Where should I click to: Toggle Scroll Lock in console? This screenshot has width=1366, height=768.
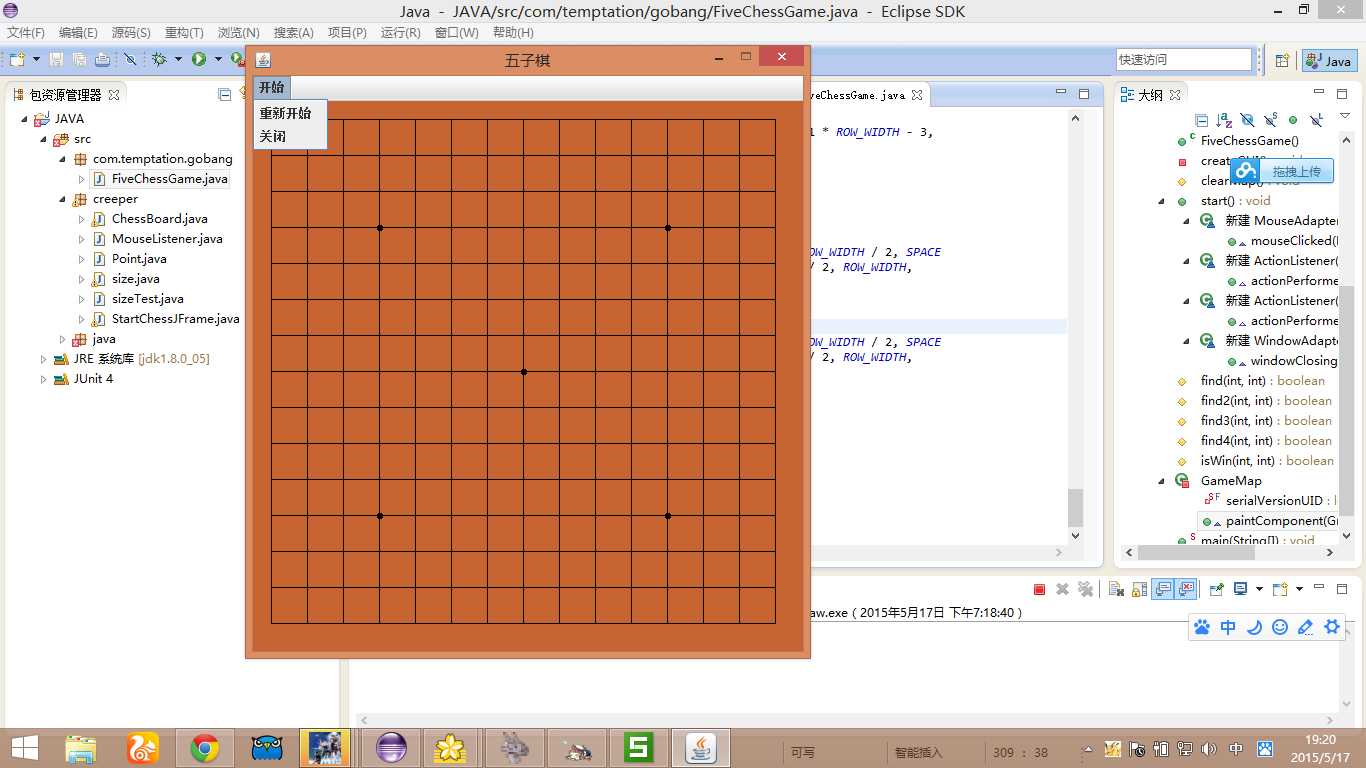[x=1139, y=590]
